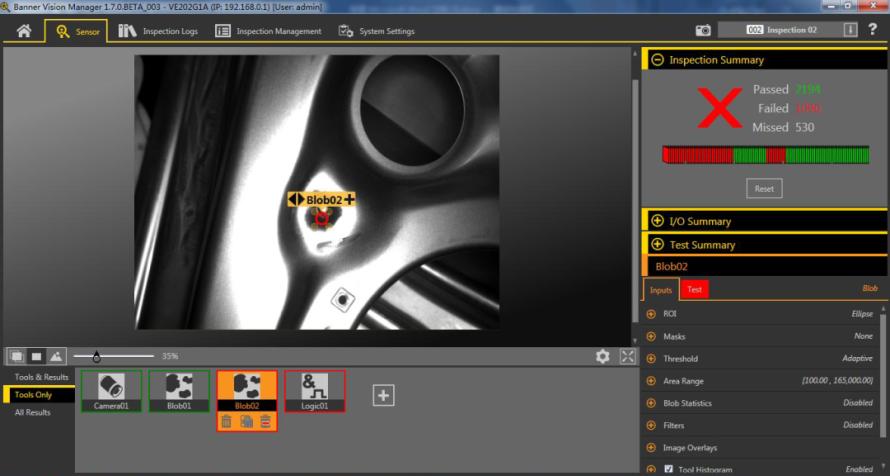Screen dimensions: 890x476
Task: Expand the I/O Summary section
Action: tap(657, 221)
